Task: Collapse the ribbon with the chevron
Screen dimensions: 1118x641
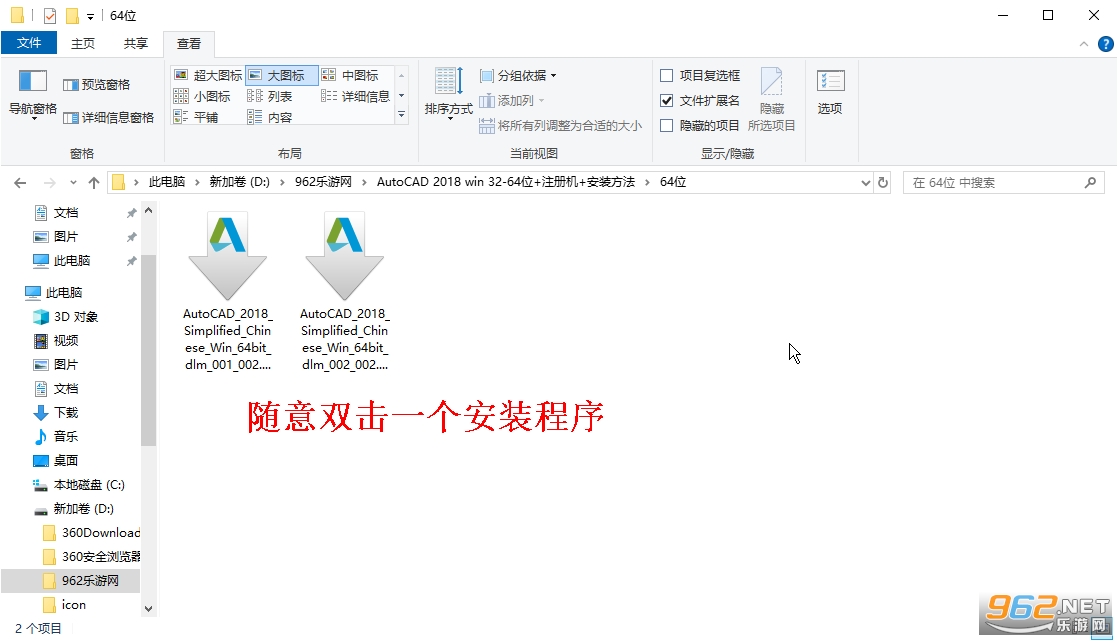Action: tap(1084, 44)
